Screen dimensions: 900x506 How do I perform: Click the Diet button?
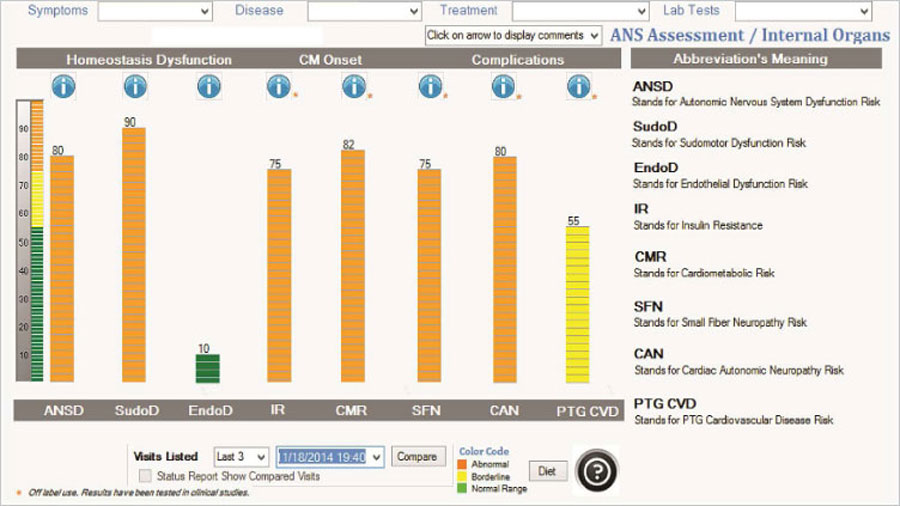(547, 472)
